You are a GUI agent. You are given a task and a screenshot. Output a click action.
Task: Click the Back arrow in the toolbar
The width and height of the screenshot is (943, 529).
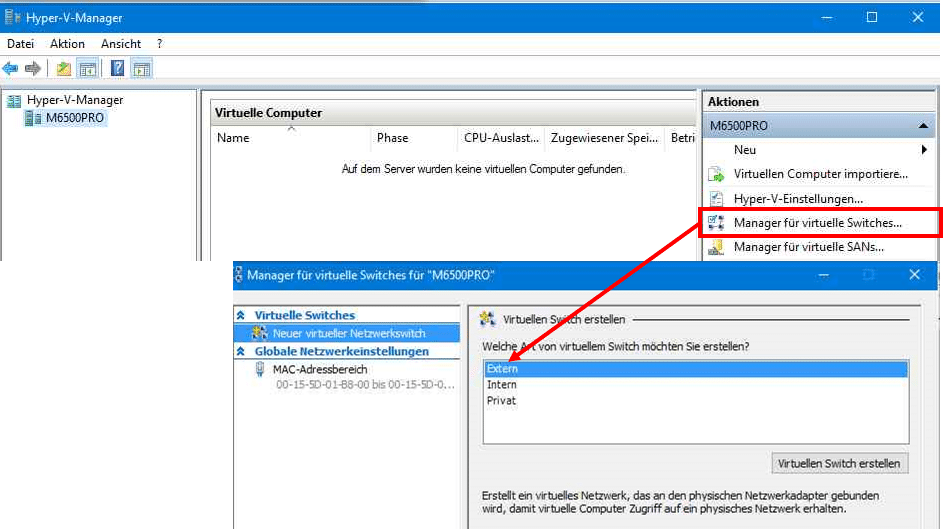tap(10, 69)
